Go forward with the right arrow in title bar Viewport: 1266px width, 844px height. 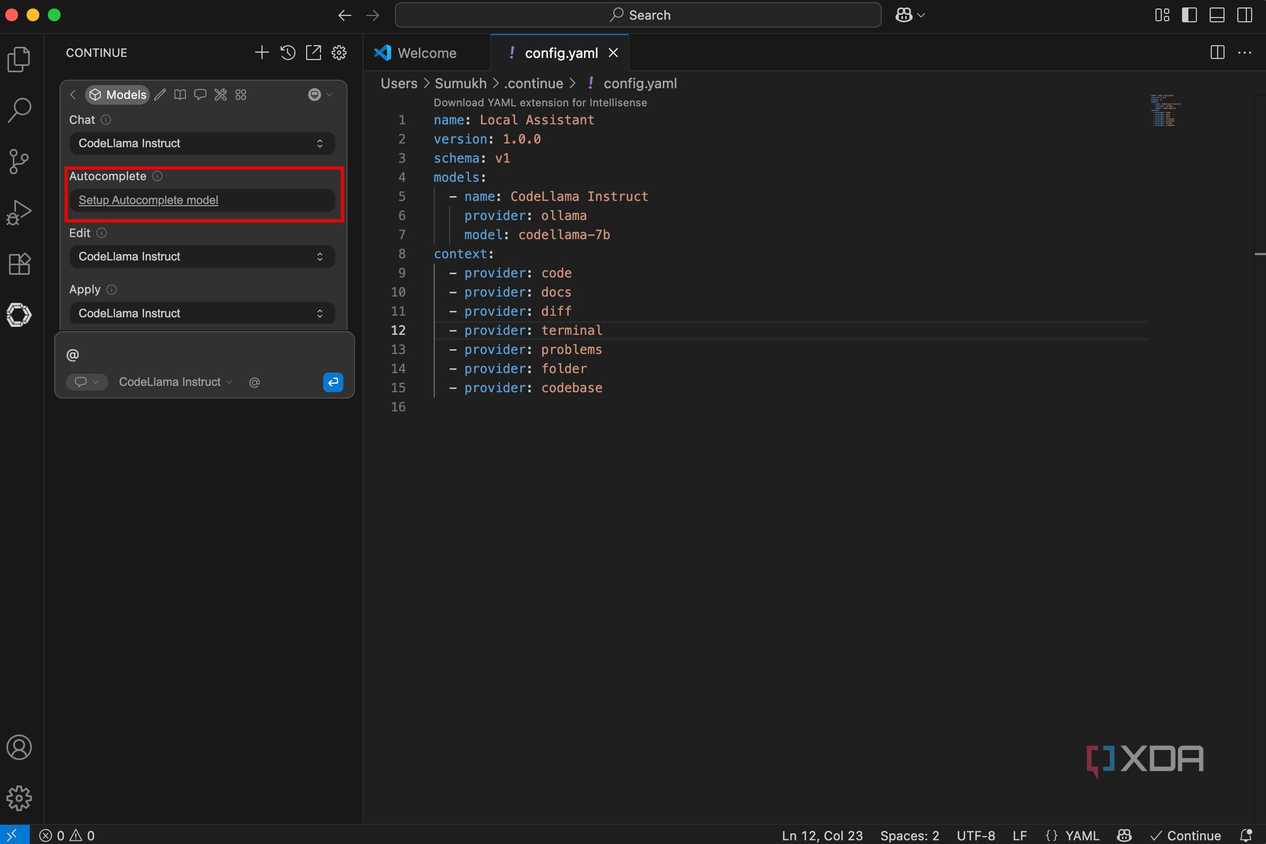[373, 15]
